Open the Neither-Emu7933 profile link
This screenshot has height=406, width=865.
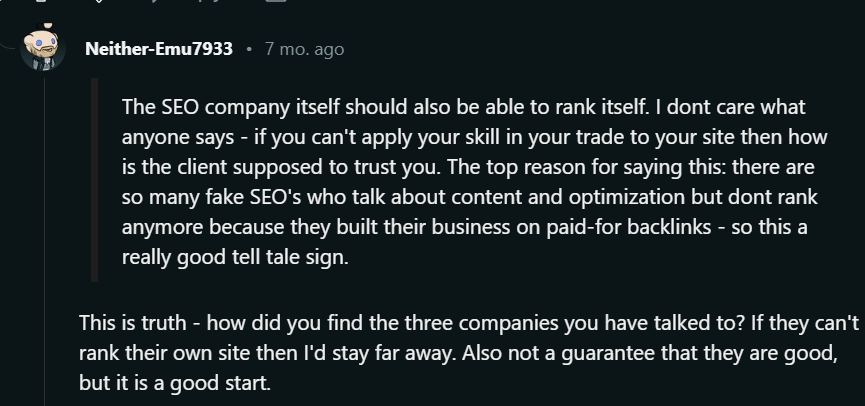pos(159,49)
